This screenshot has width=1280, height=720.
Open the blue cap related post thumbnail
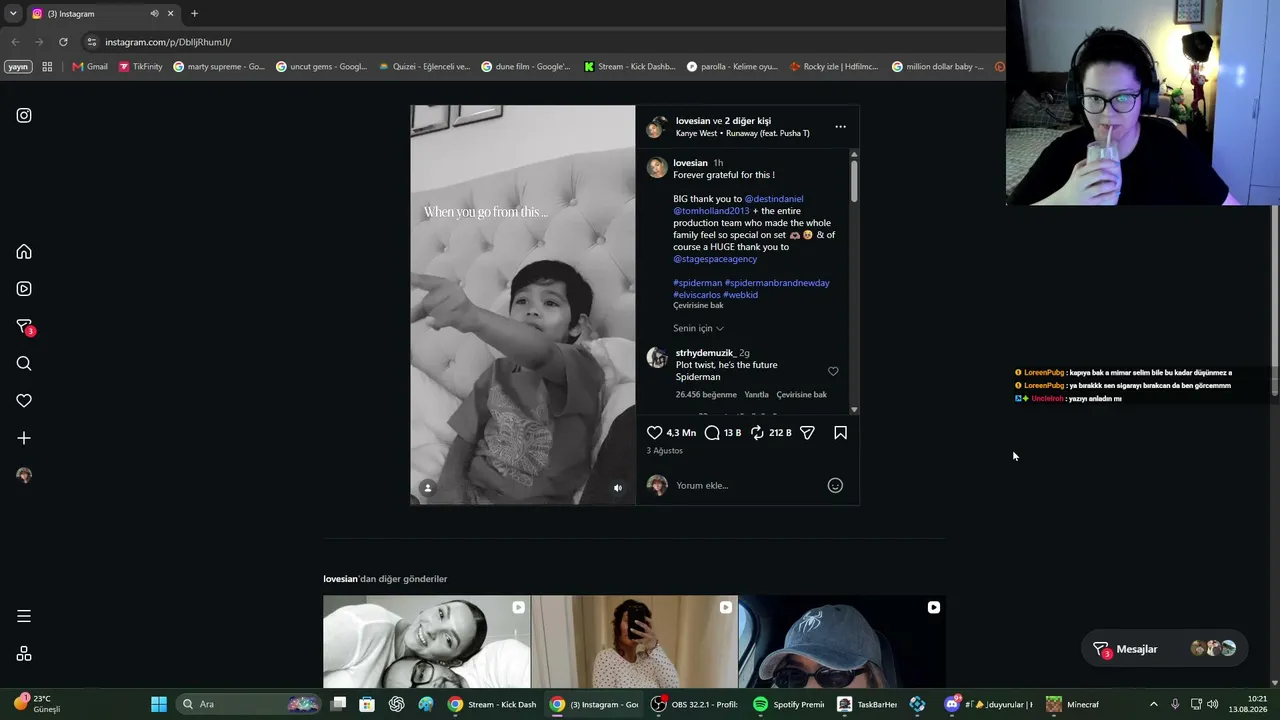[x=842, y=642]
